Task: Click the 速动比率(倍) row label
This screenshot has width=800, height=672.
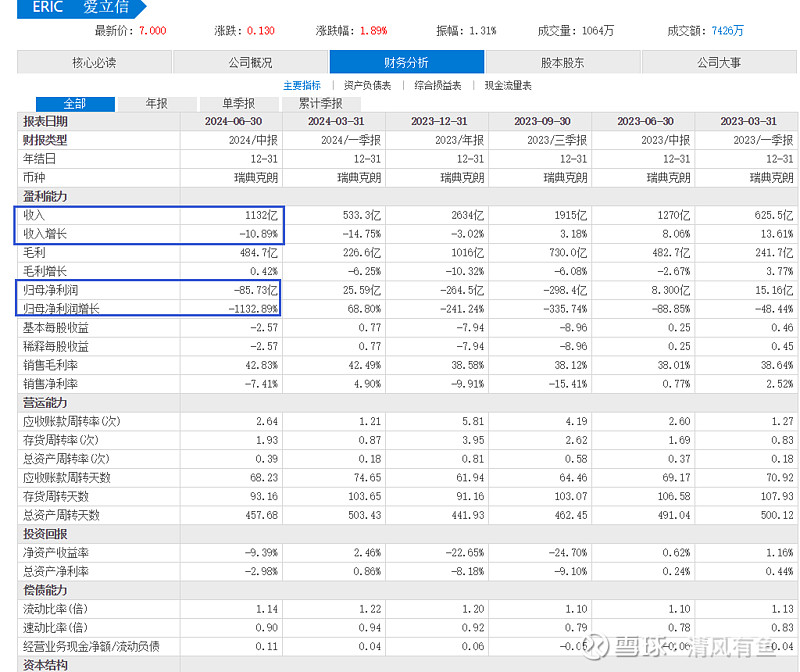Action: [55, 628]
